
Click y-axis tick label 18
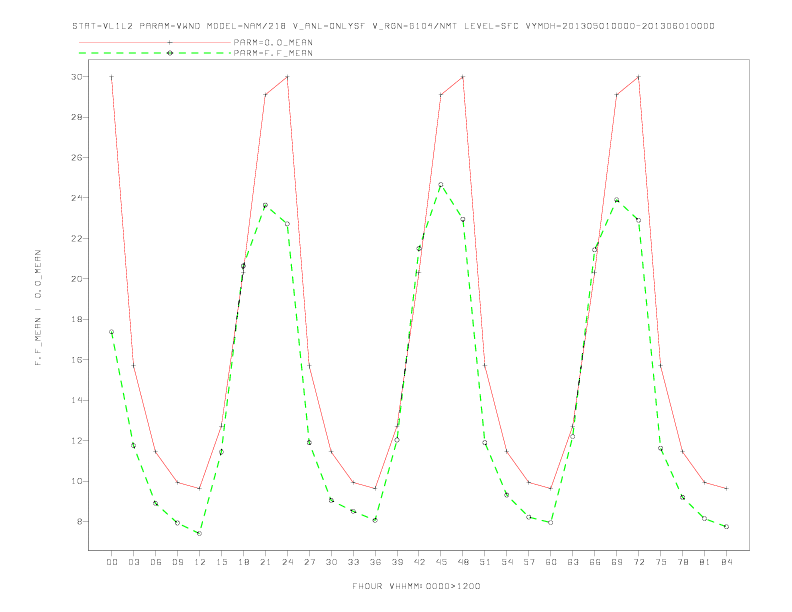pos(77,319)
